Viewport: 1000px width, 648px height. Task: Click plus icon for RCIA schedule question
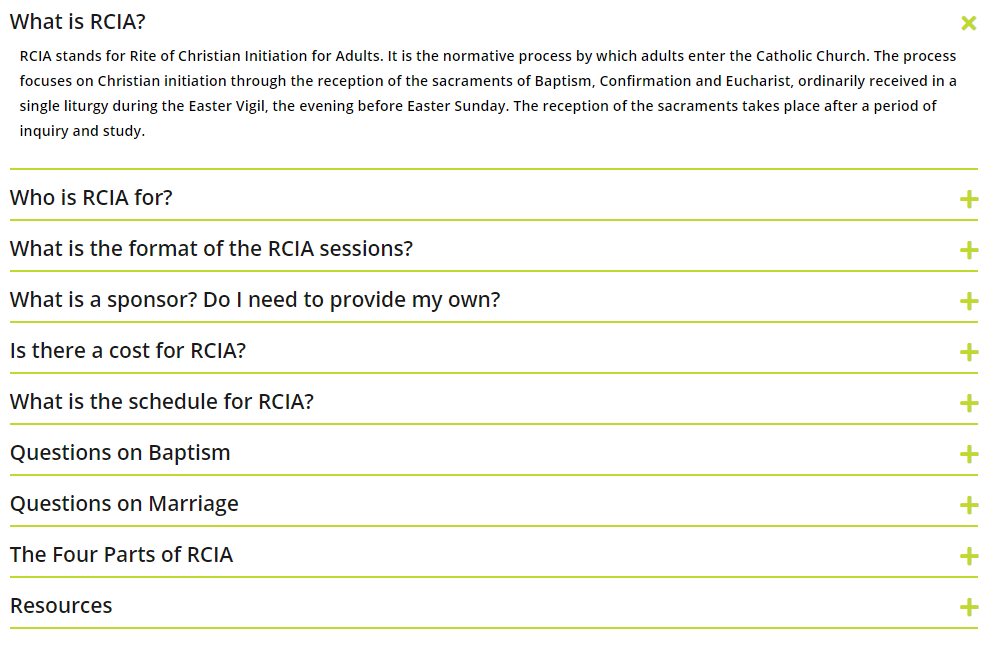[968, 403]
